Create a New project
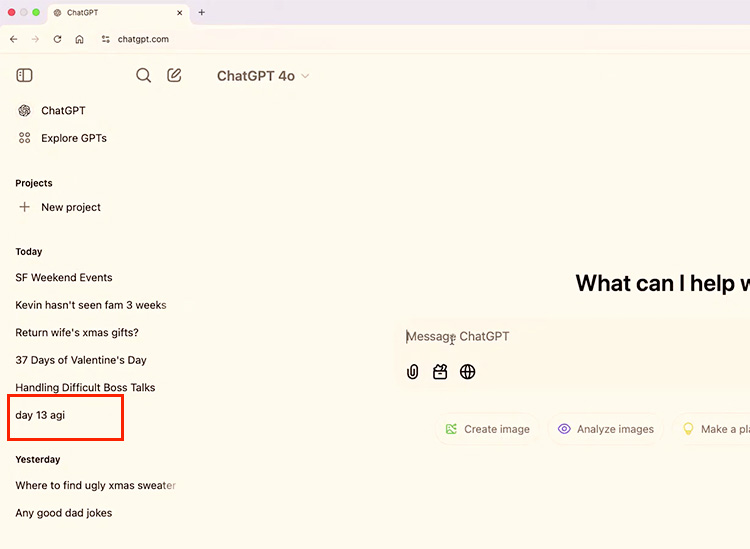 pos(60,207)
